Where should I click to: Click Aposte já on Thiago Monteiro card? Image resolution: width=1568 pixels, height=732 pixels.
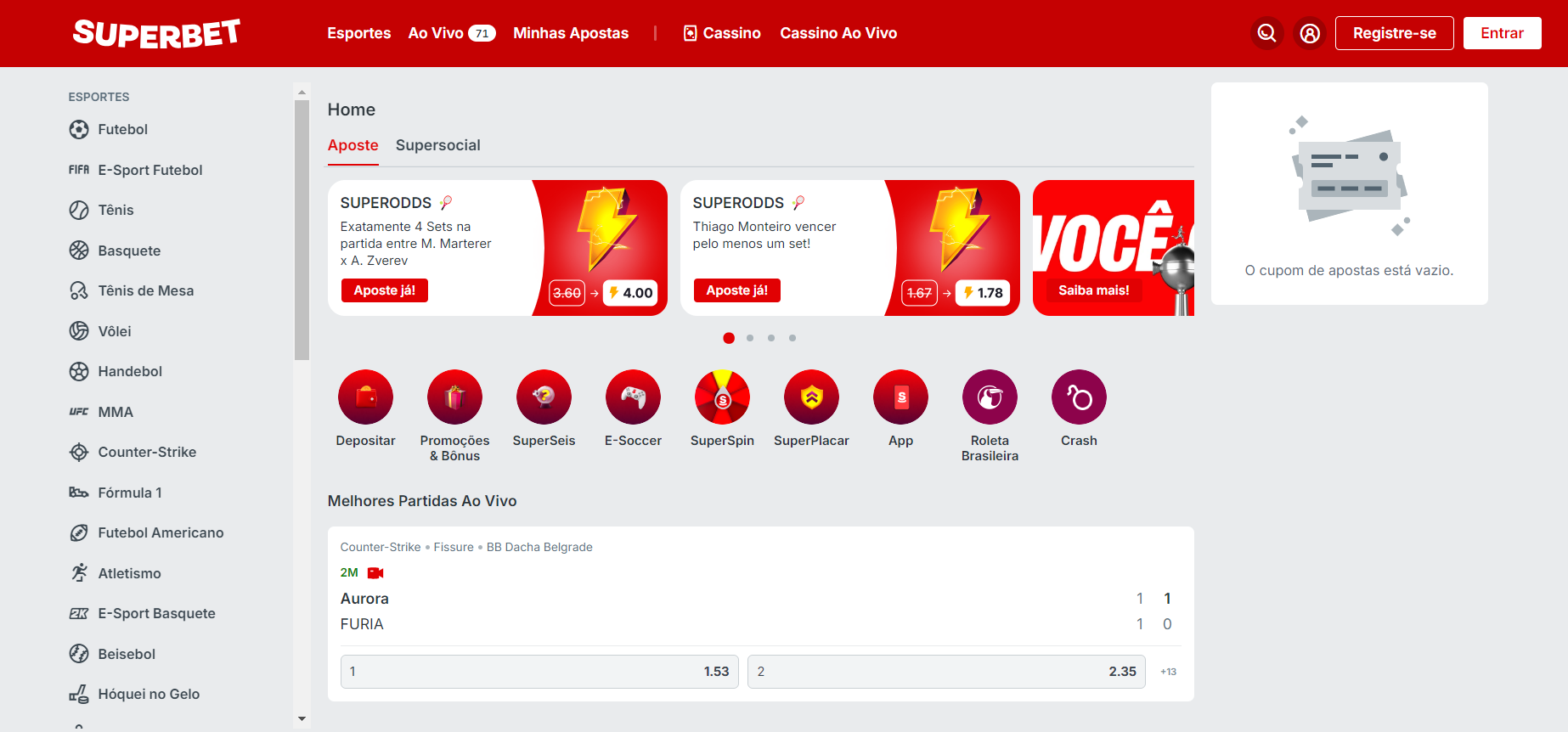[737, 290]
